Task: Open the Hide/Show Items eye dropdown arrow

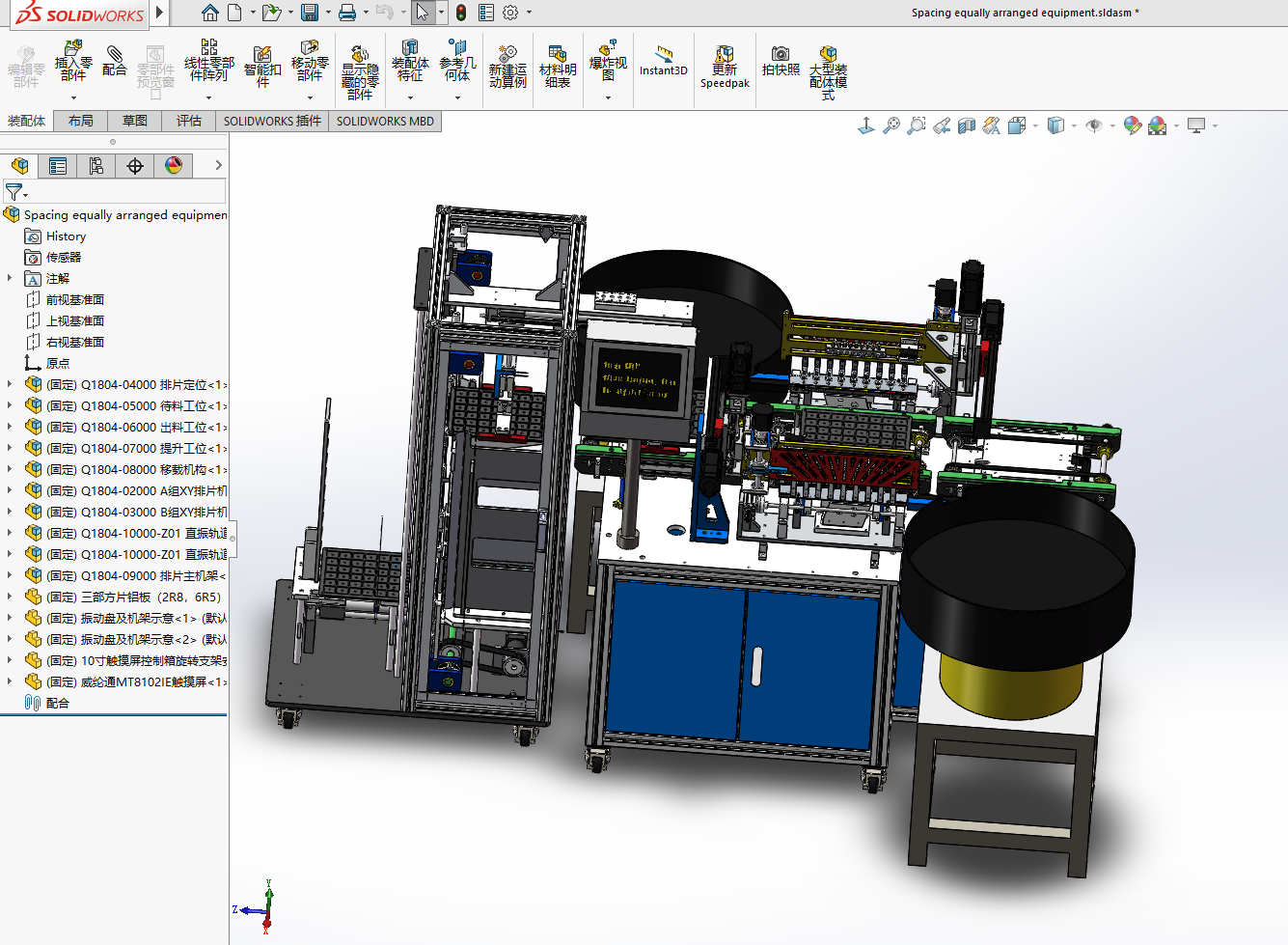Action: pyautogui.click(x=1112, y=125)
